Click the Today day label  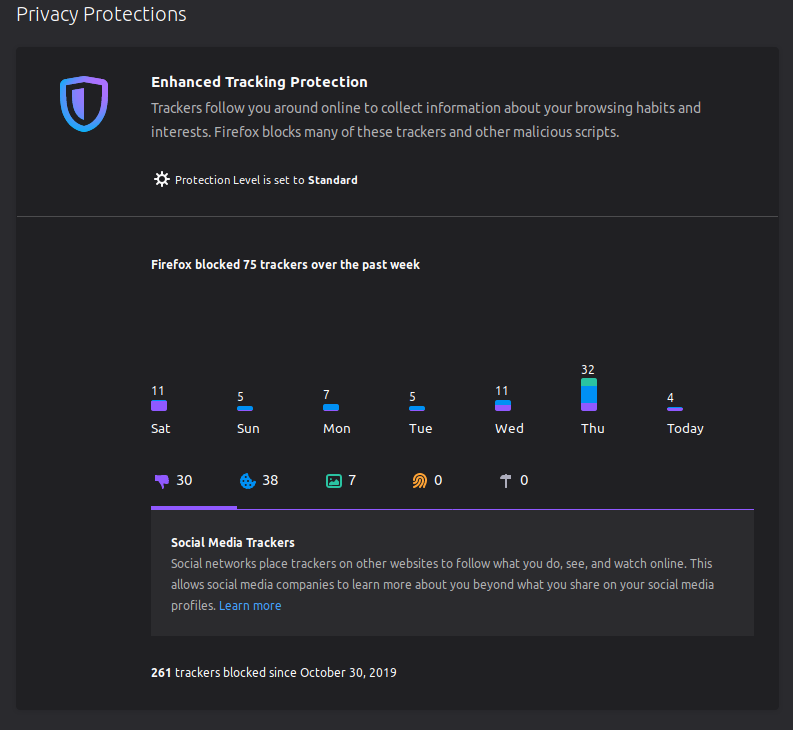point(685,429)
